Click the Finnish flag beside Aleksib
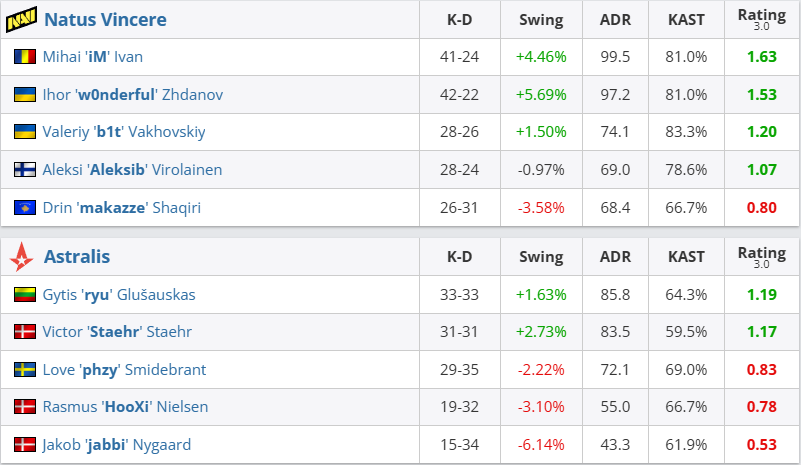801x465 pixels. 25,170
